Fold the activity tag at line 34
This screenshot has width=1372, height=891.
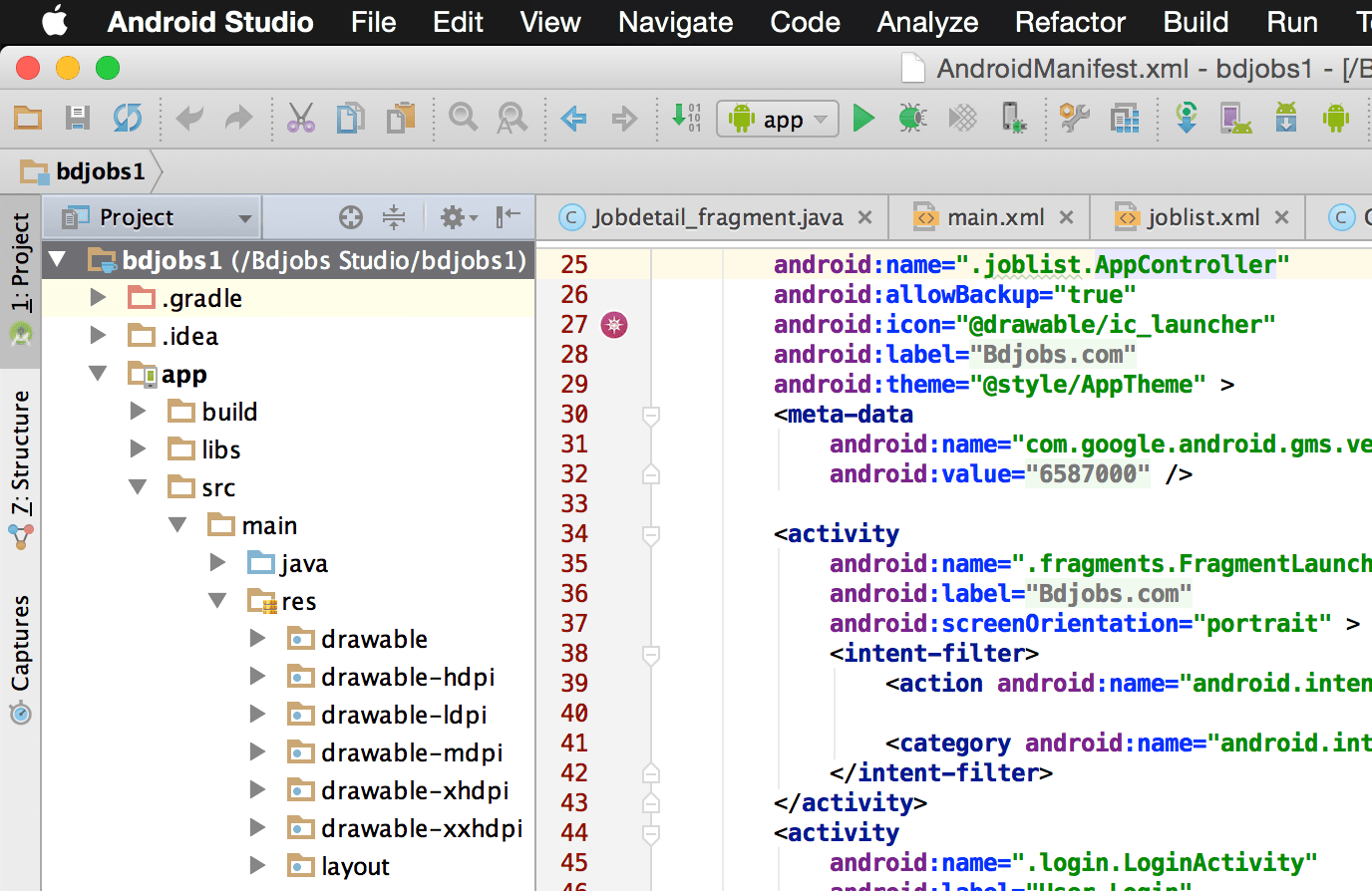tap(651, 535)
